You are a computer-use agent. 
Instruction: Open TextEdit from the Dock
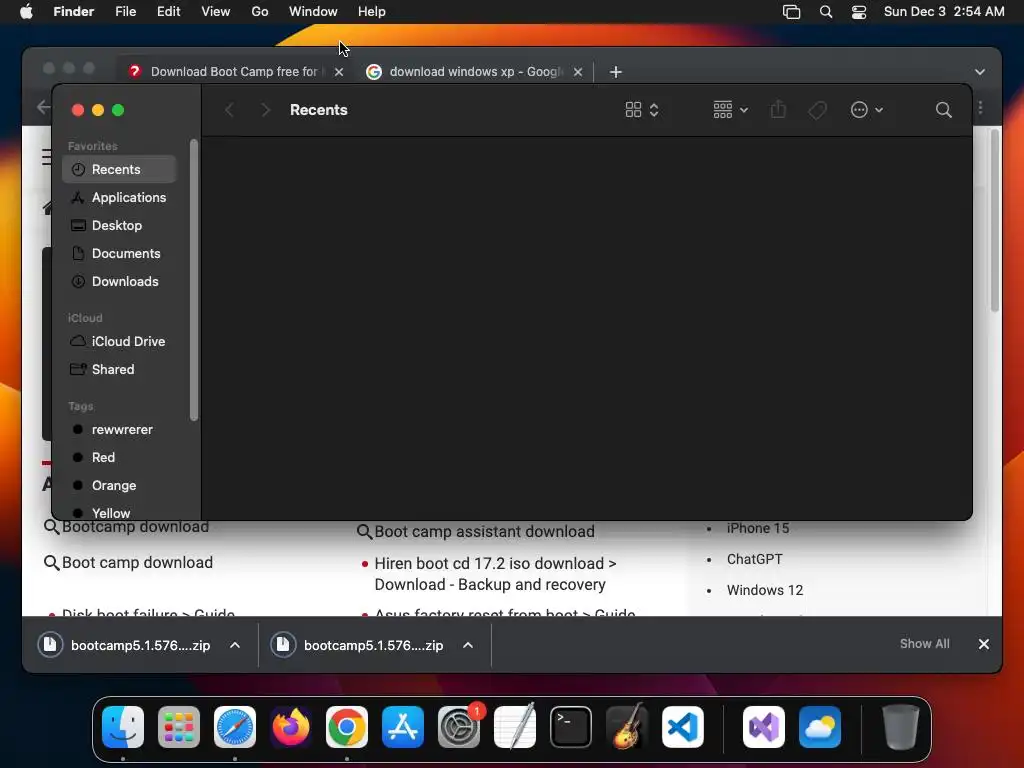click(x=515, y=727)
